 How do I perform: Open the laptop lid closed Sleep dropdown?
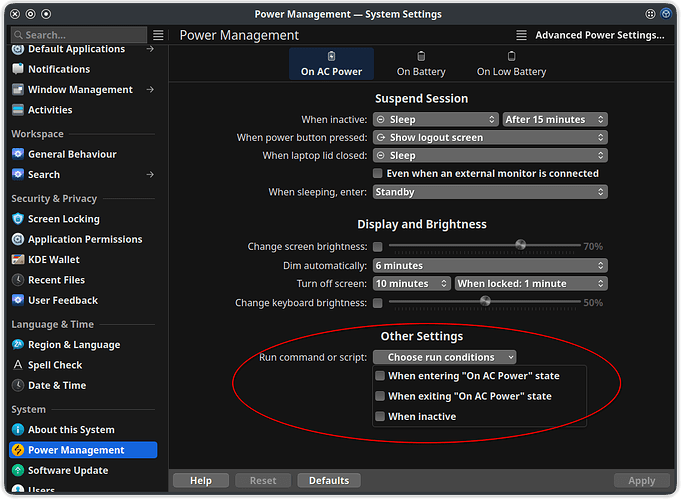coord(490,155)
